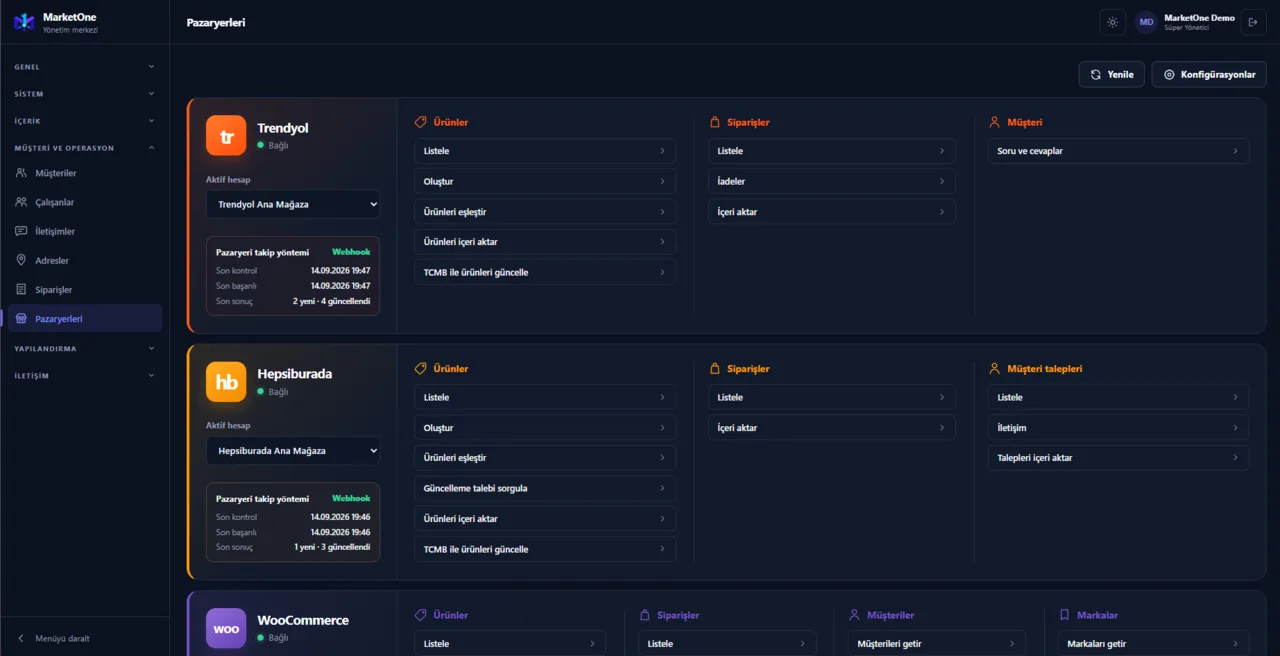Expand the İLETİŞİM sidebar section

pos(85,376)
